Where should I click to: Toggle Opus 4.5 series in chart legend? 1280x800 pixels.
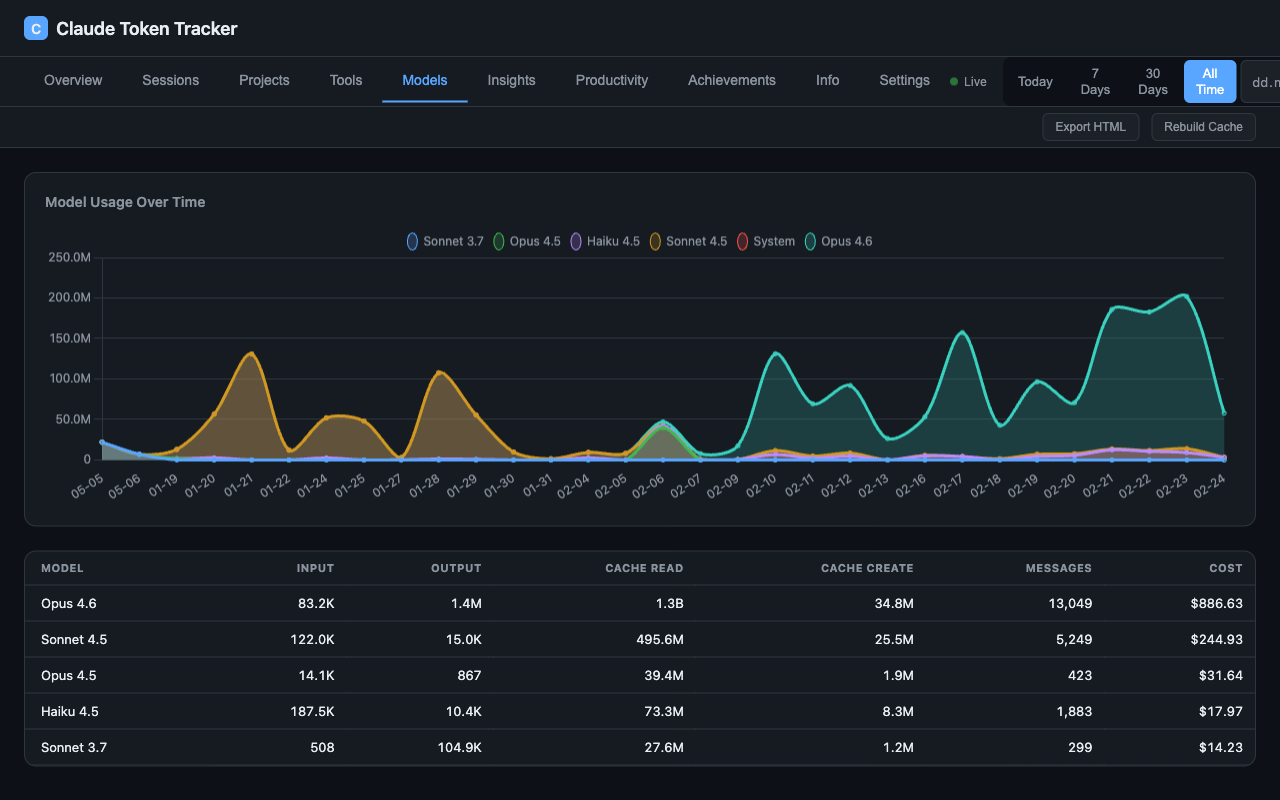click(x=527, y=241)
